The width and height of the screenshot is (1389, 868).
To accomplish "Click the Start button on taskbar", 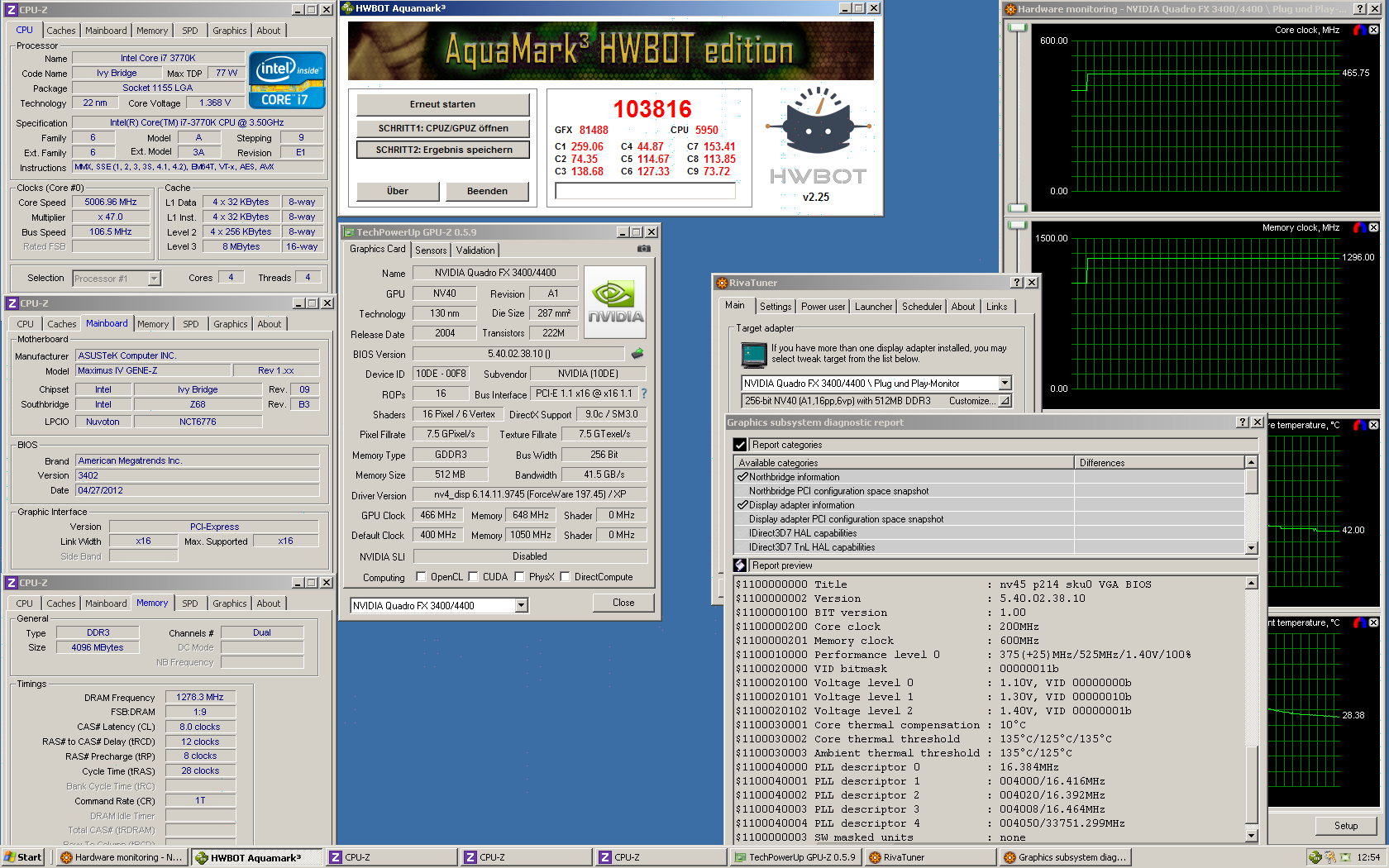I will 23,857.
